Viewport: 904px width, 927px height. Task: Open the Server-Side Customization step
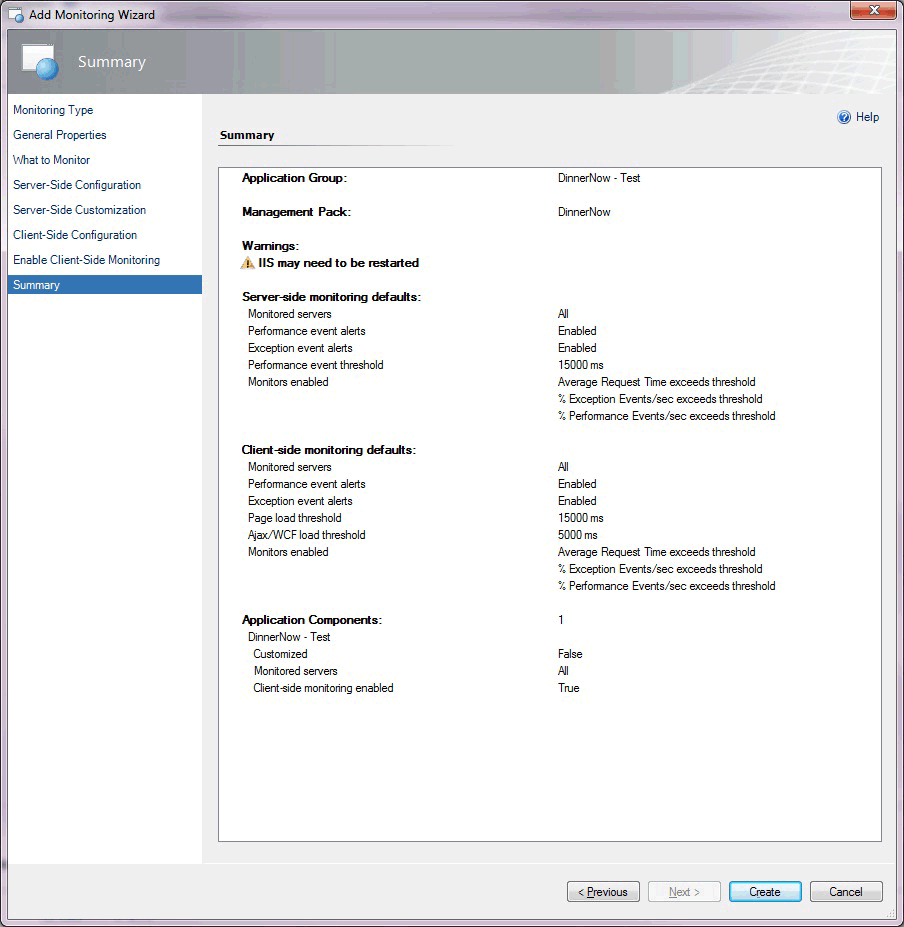[79, 210]
